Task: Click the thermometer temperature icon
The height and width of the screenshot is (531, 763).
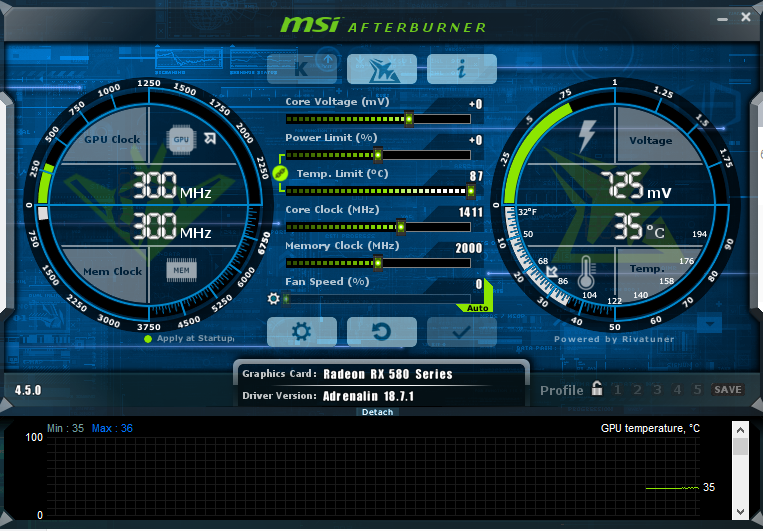Action: pos(586,273)
